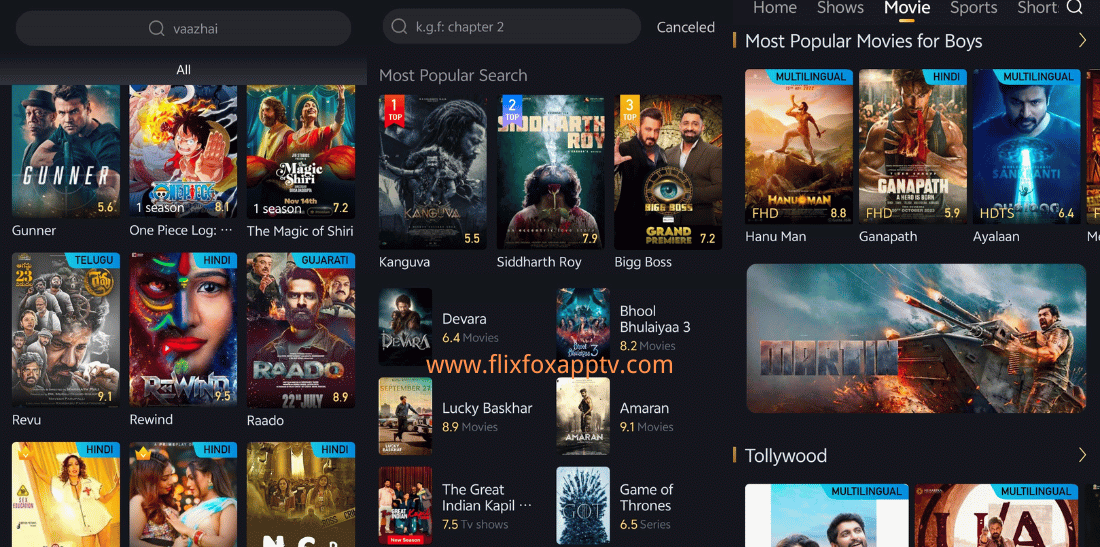
Task: Expand the Tollywood section arrow
Action: [1082, 457]
